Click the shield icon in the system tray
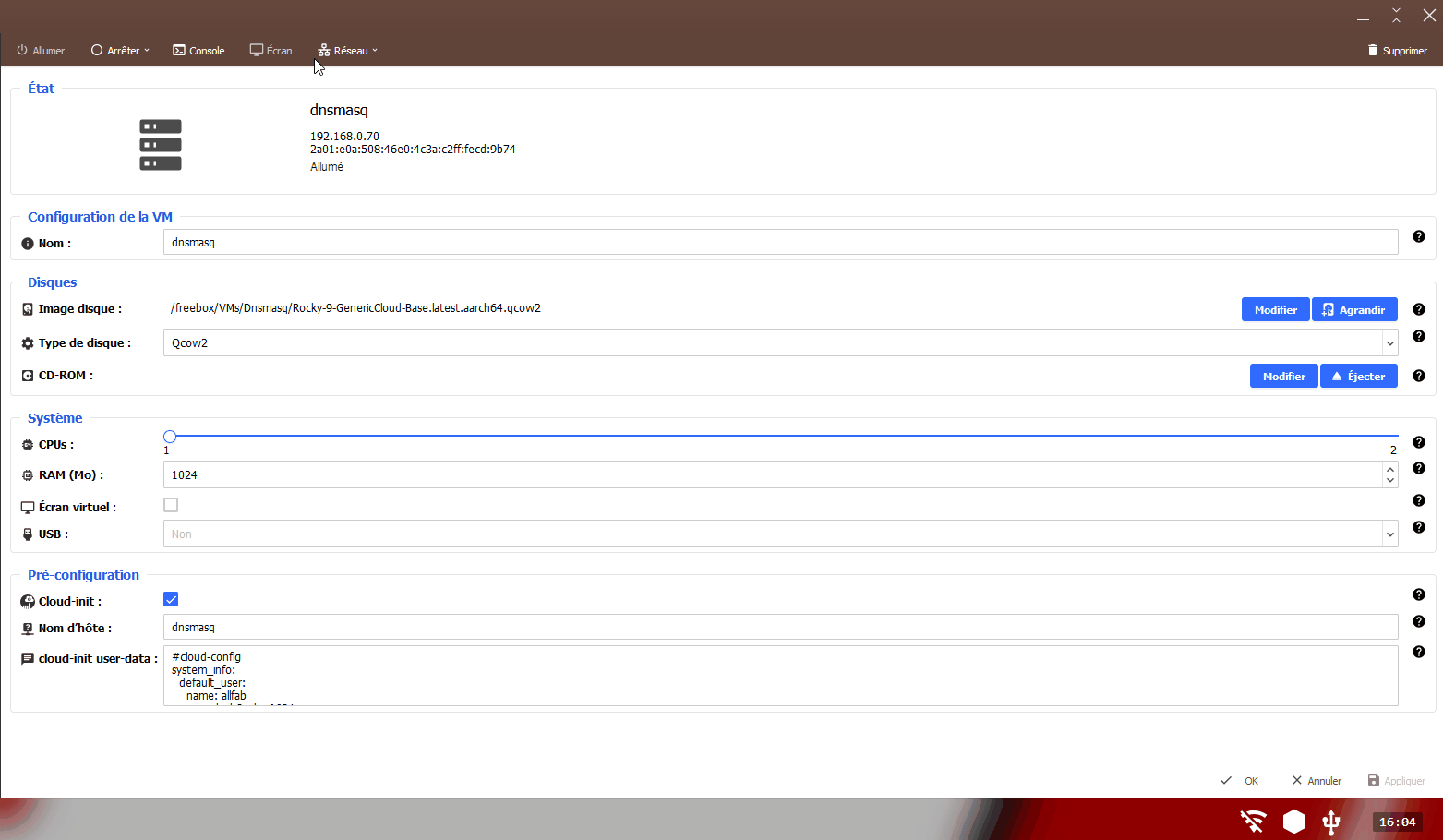 1293,821
